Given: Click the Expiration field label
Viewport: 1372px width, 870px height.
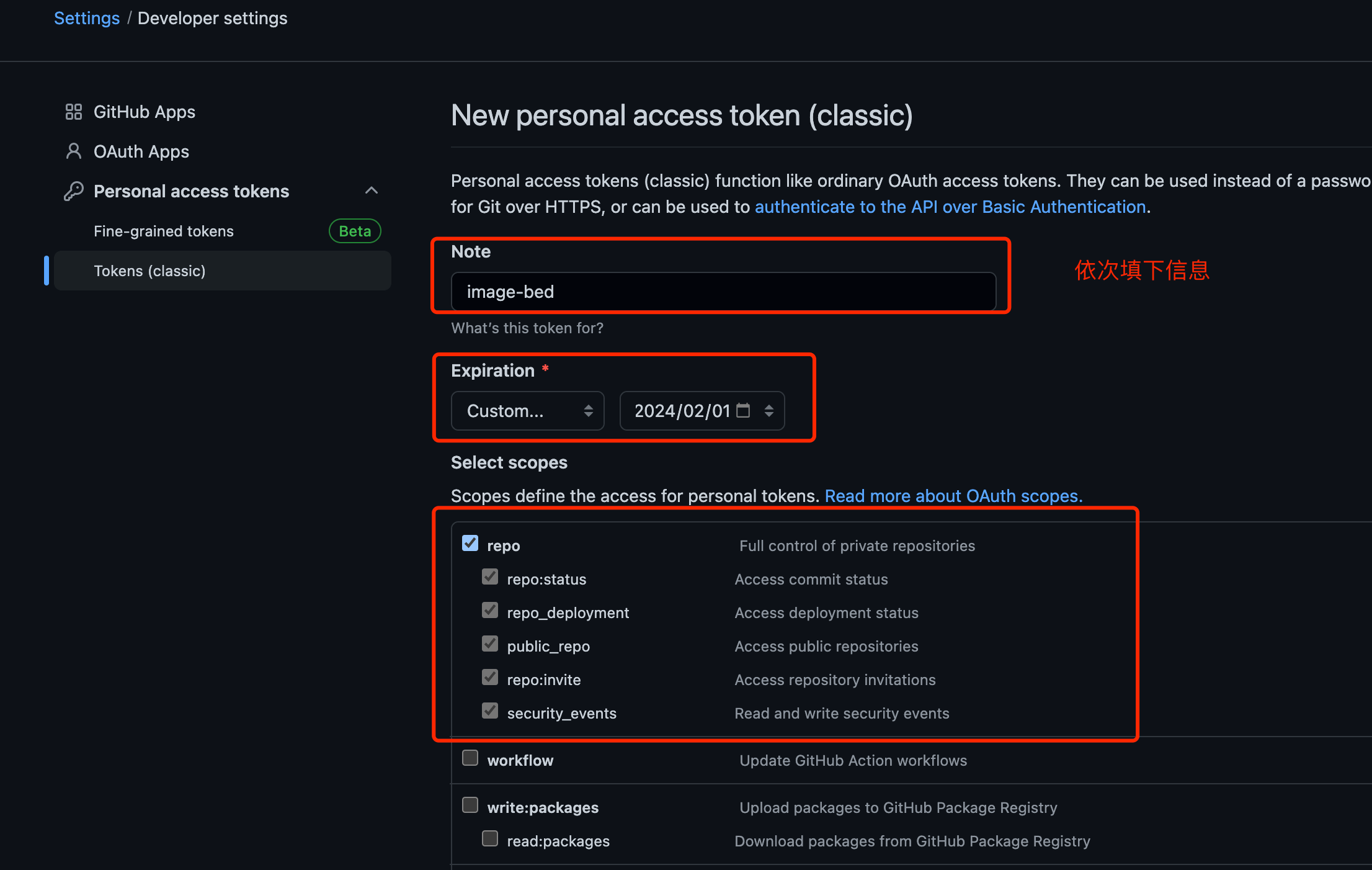Looking at the screenshot, I should coord(492,370).
